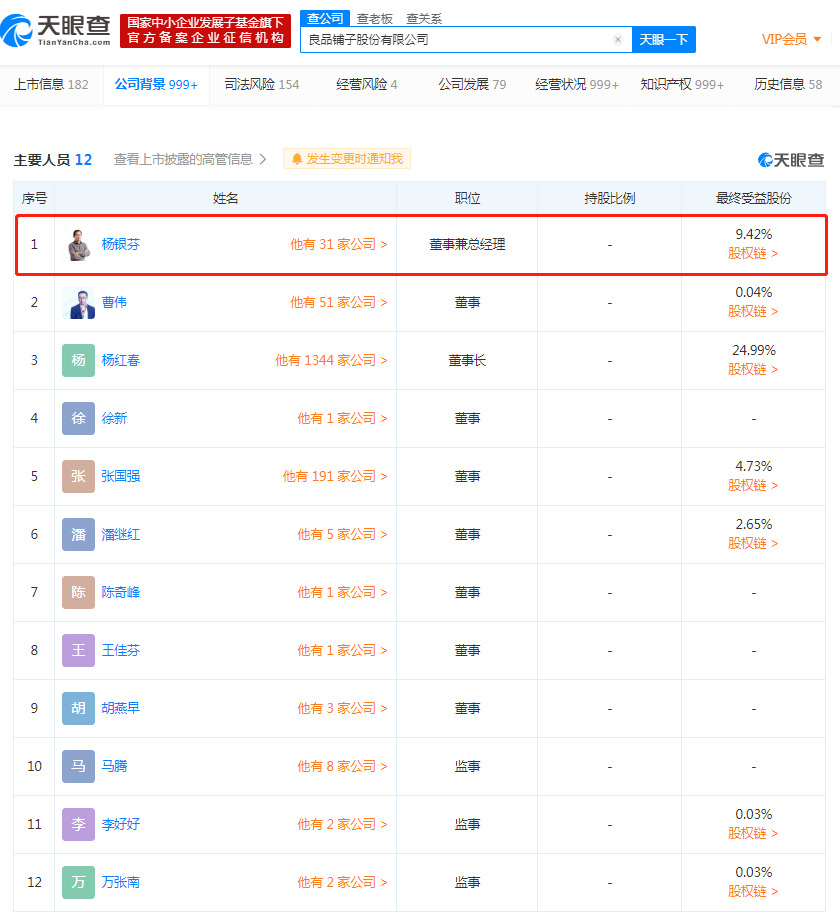
Task: Open the 历史信息 58 tab
Action: [788, 85]
